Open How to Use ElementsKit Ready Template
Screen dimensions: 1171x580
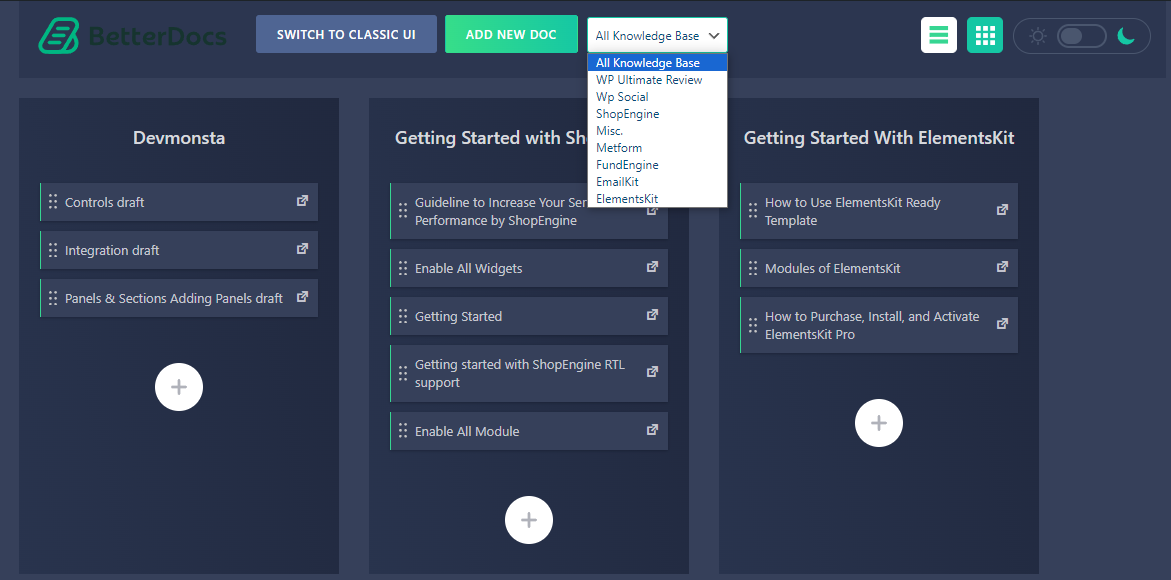853,211
